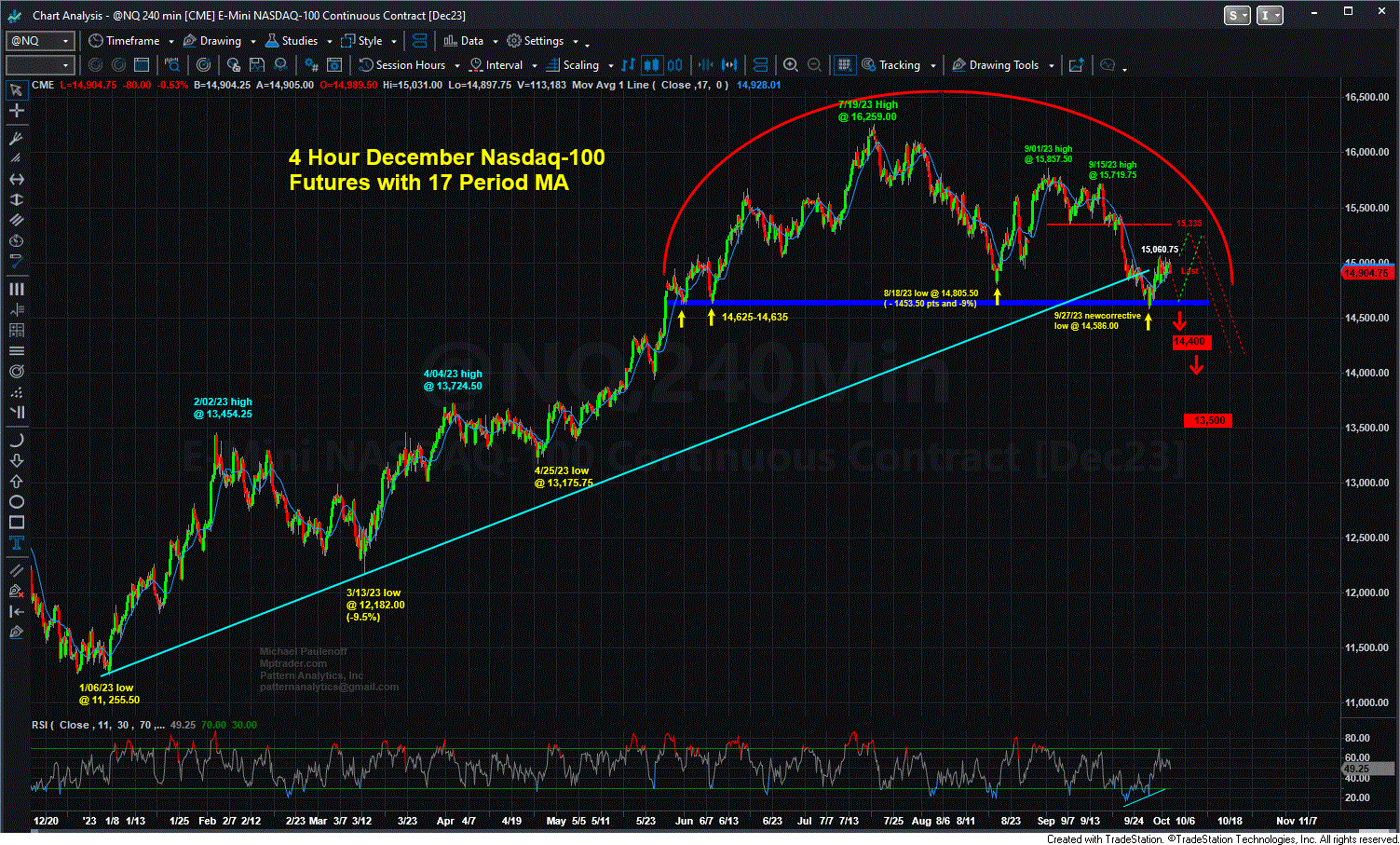Screen dimensions: 1400x845
Task: Open the Style menu
Action: [x=361, y=41]
